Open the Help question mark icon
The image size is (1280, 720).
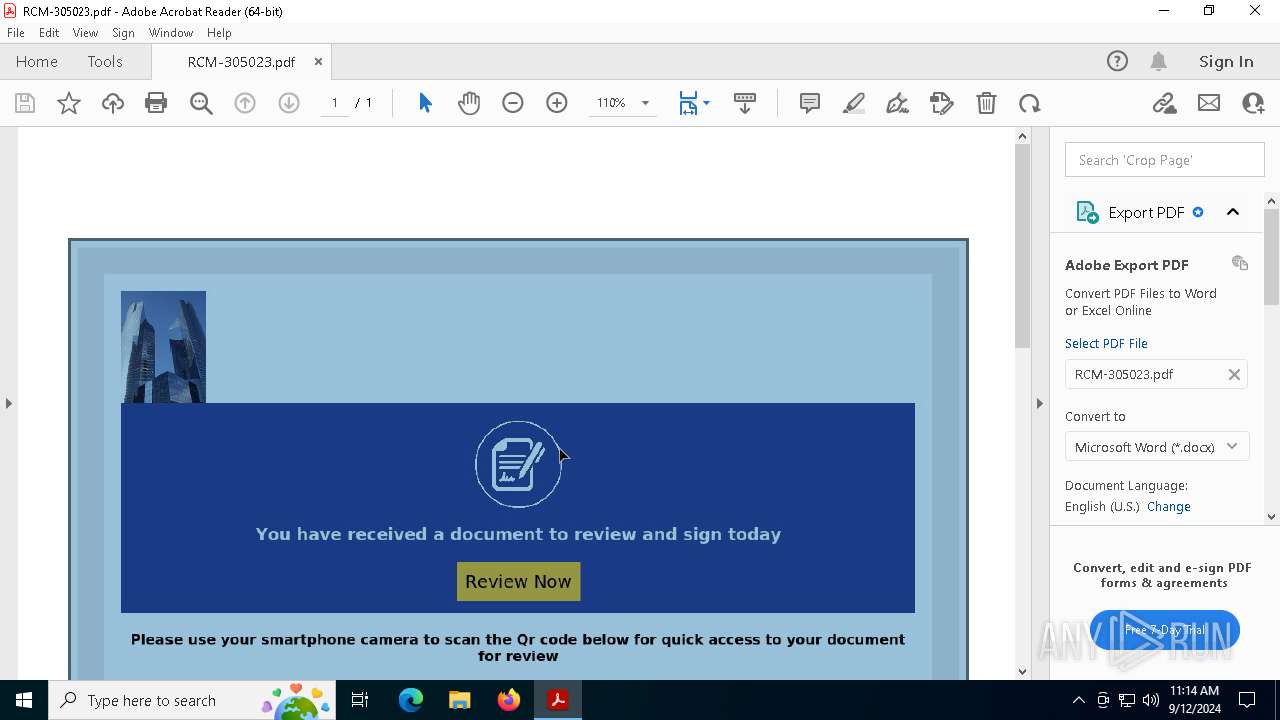(x=1117, y=61)
